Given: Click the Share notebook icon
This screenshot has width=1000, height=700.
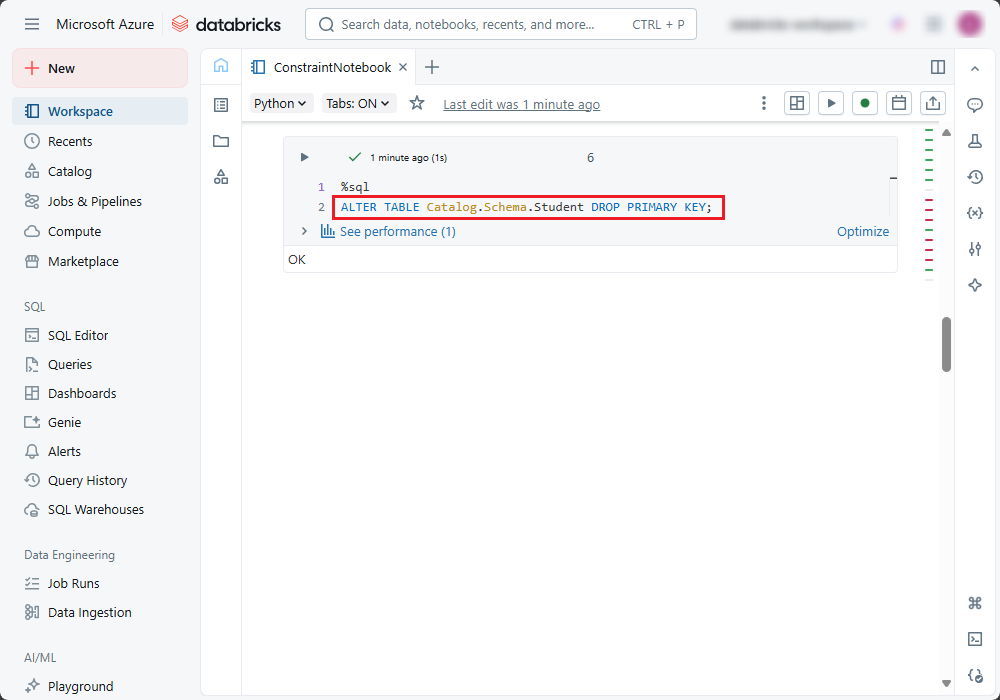Looking at the screenshot, I should [932, 103].
